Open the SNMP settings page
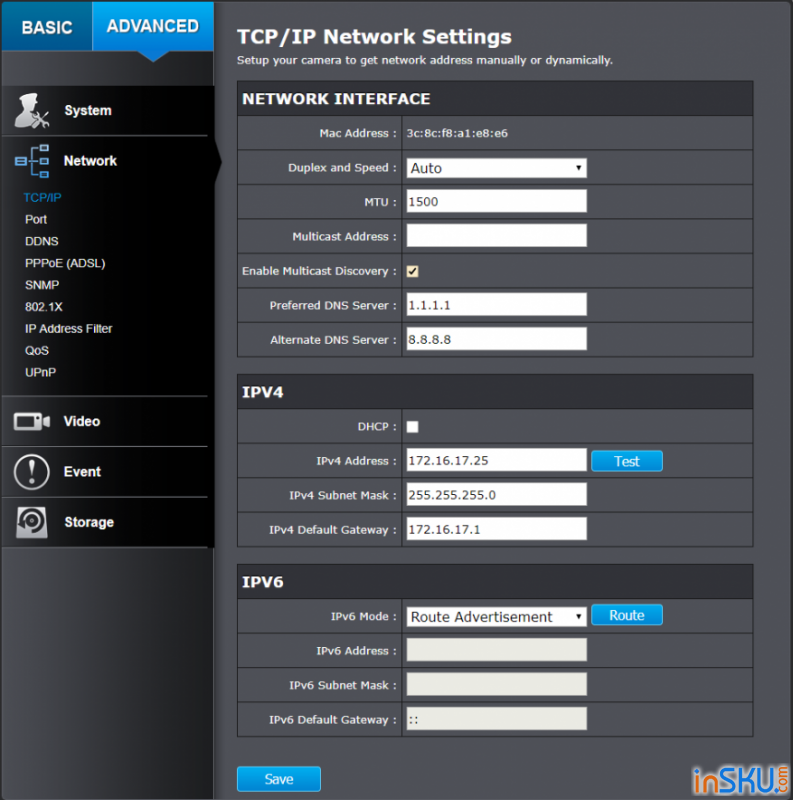This screenshot has width=793, height=800. click(x=42, y=285)
